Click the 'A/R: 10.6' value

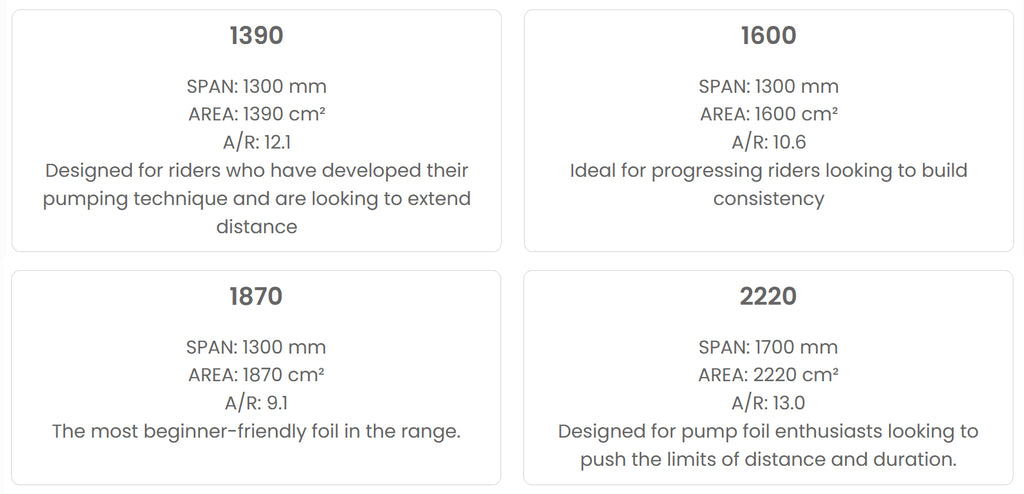(769, 142)
